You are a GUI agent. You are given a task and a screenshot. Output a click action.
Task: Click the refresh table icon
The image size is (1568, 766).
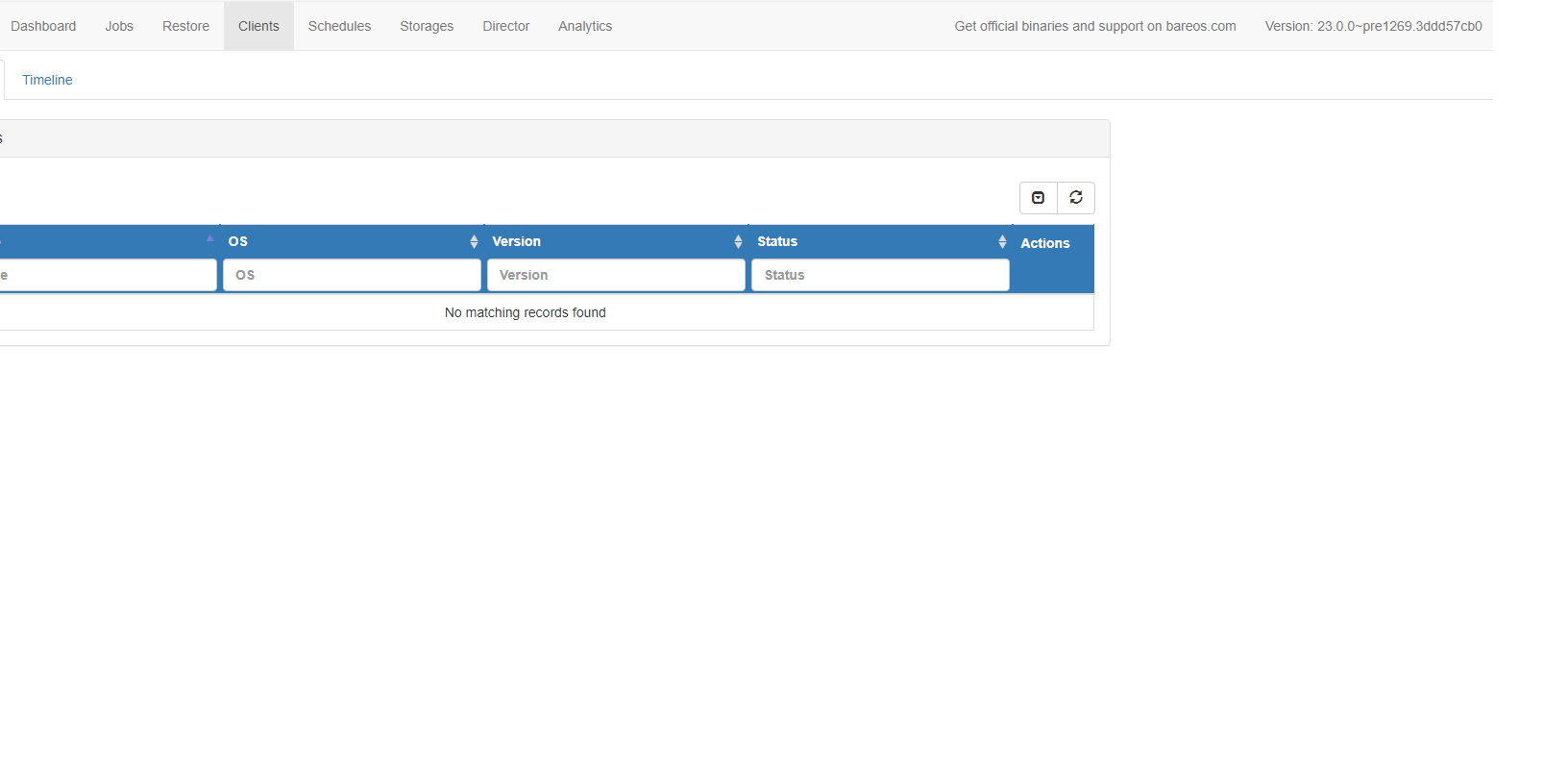[x=1076, y=198]
